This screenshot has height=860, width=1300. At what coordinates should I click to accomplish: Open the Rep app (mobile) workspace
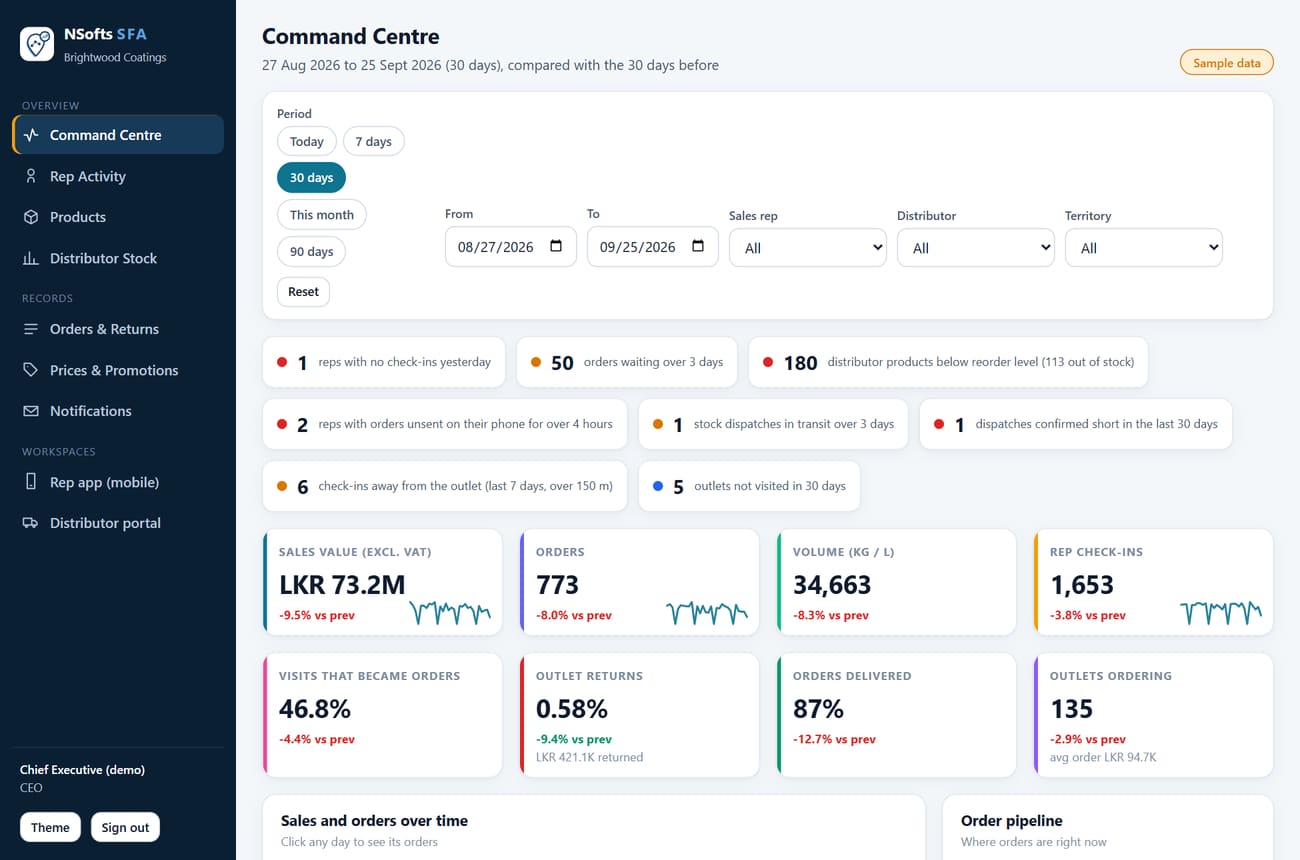click(x=118, y=482)
